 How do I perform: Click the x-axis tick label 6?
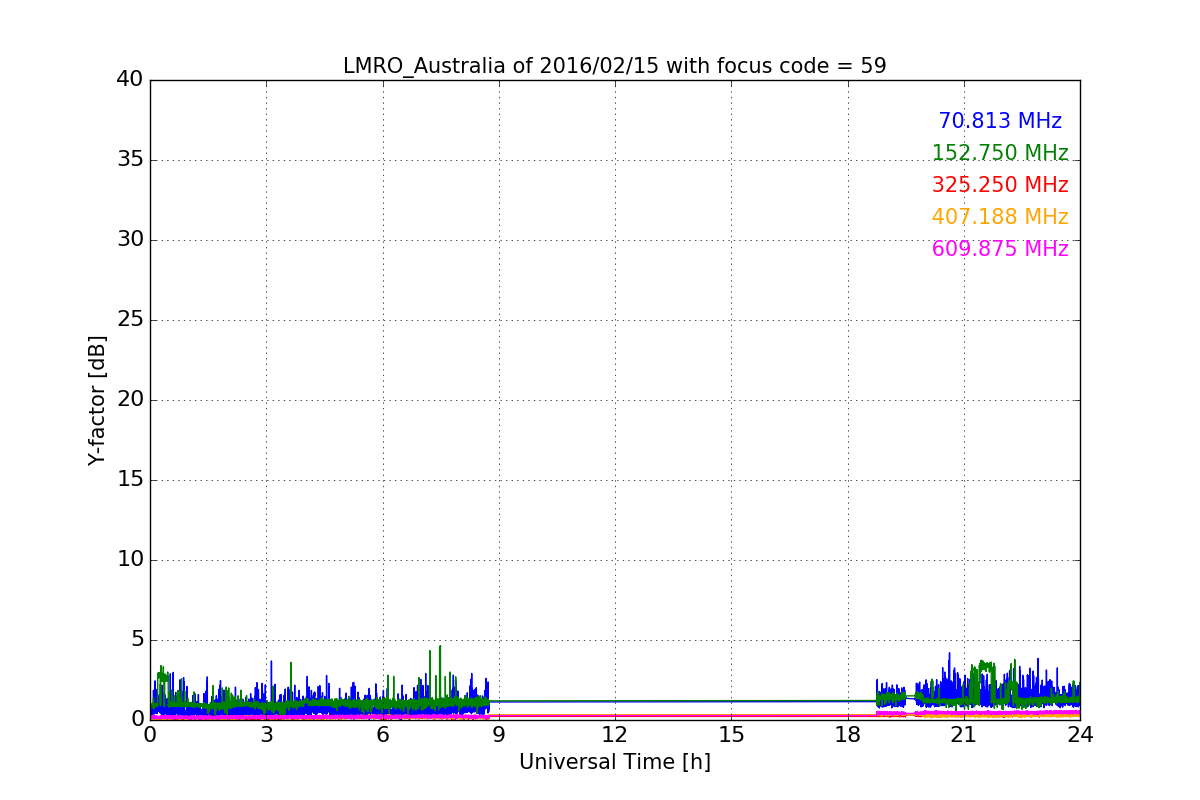(382, 735)
